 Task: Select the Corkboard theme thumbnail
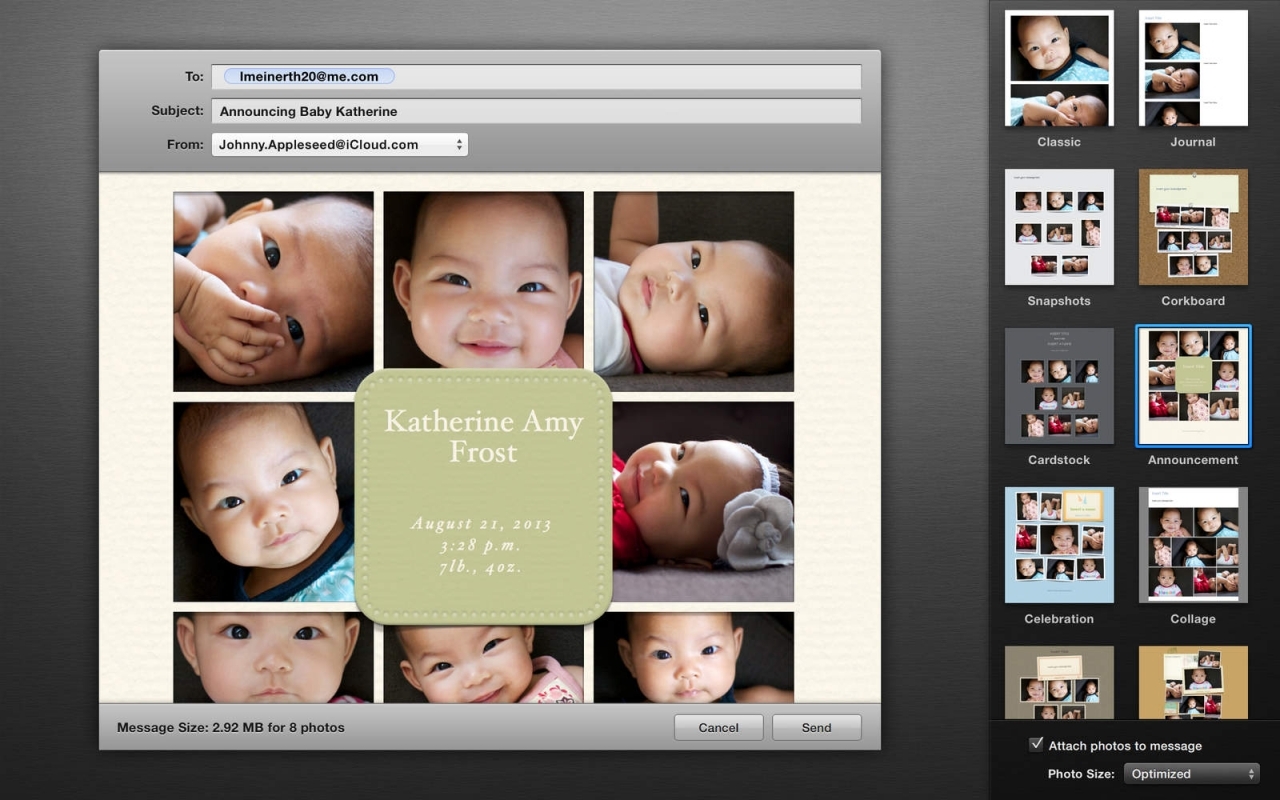(x=1193, y=227)
